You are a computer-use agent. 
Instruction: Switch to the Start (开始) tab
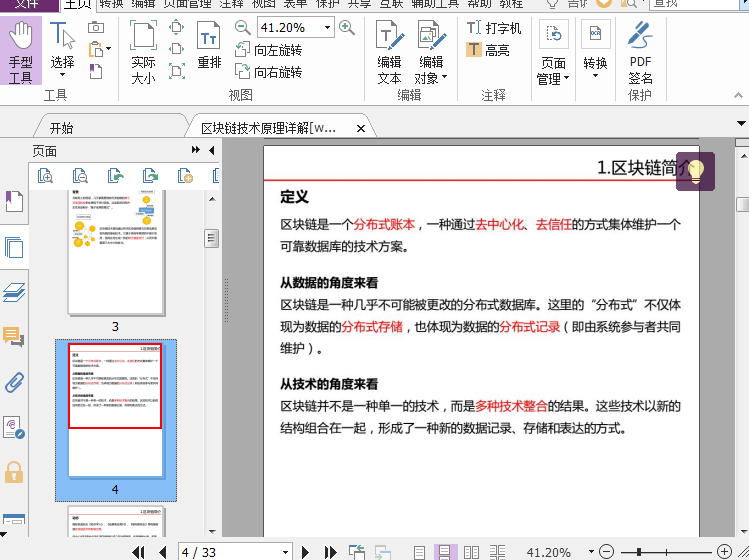point(61,128)
